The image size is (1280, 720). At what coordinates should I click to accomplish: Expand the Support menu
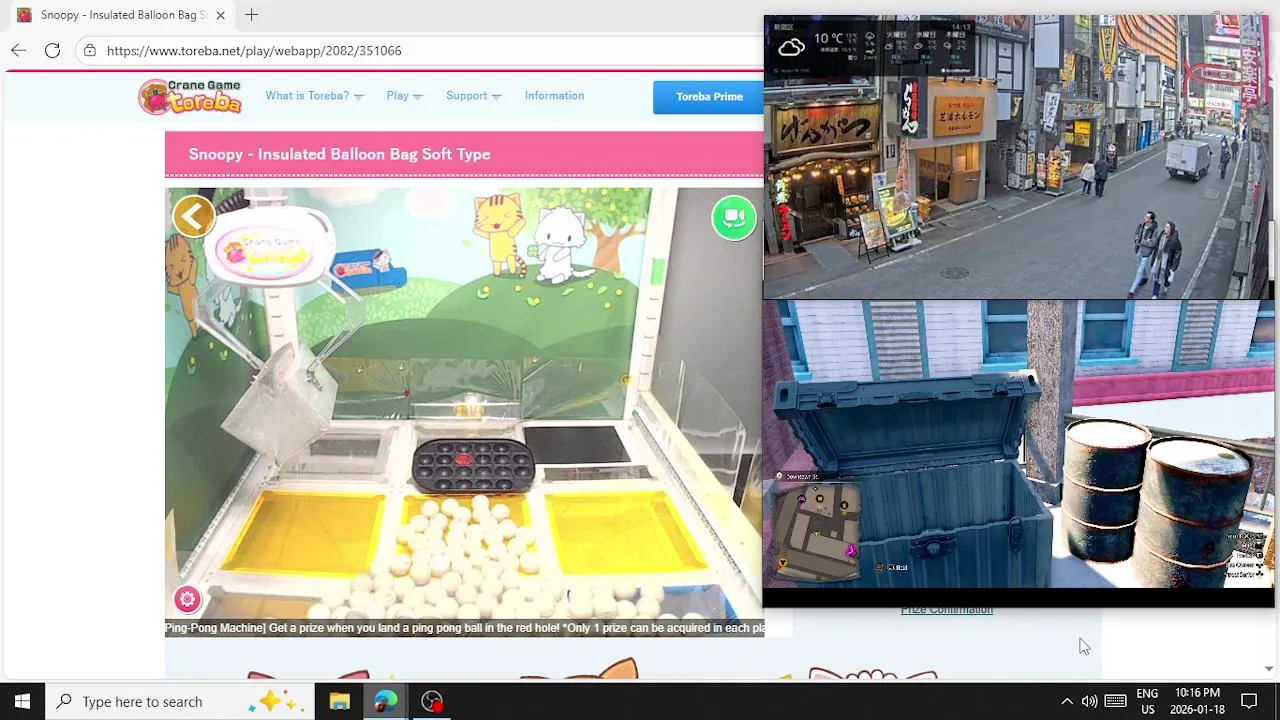(473, 96)
